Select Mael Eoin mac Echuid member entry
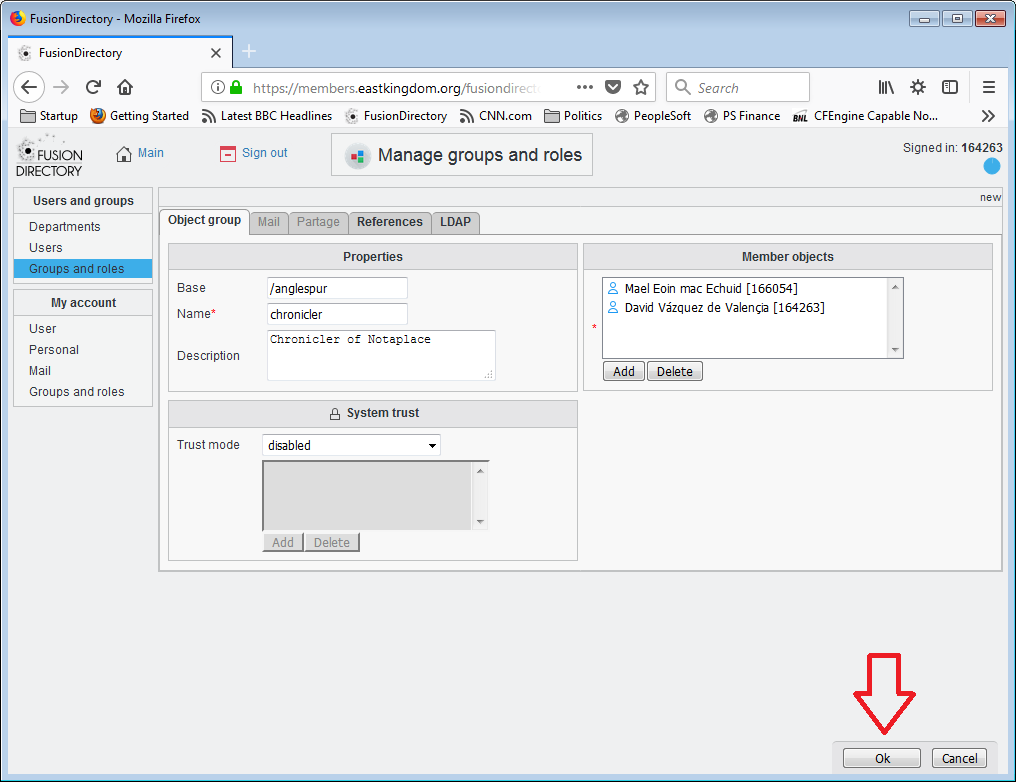This screenshot has width=1016, height=782. 711,288
